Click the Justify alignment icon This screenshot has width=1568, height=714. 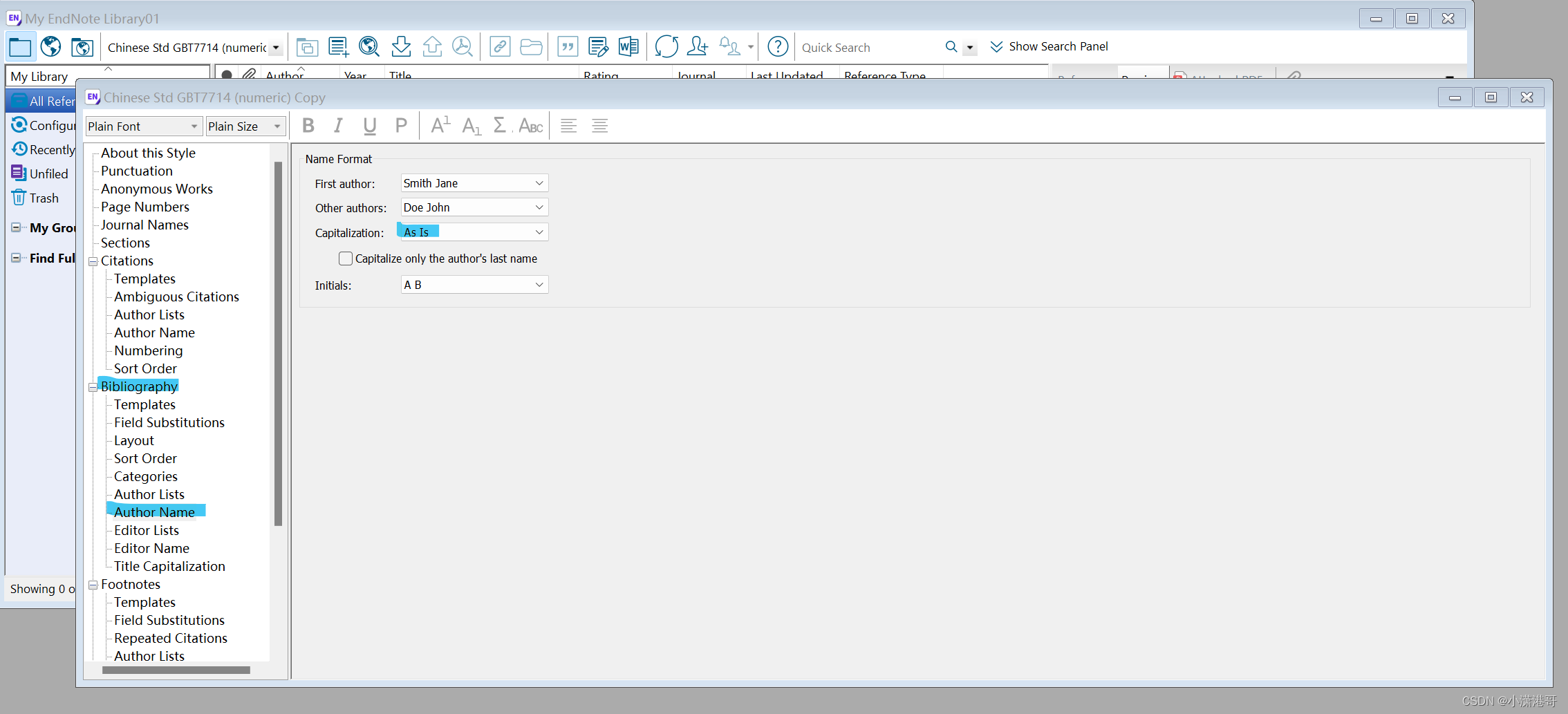[x=600, y=126]
